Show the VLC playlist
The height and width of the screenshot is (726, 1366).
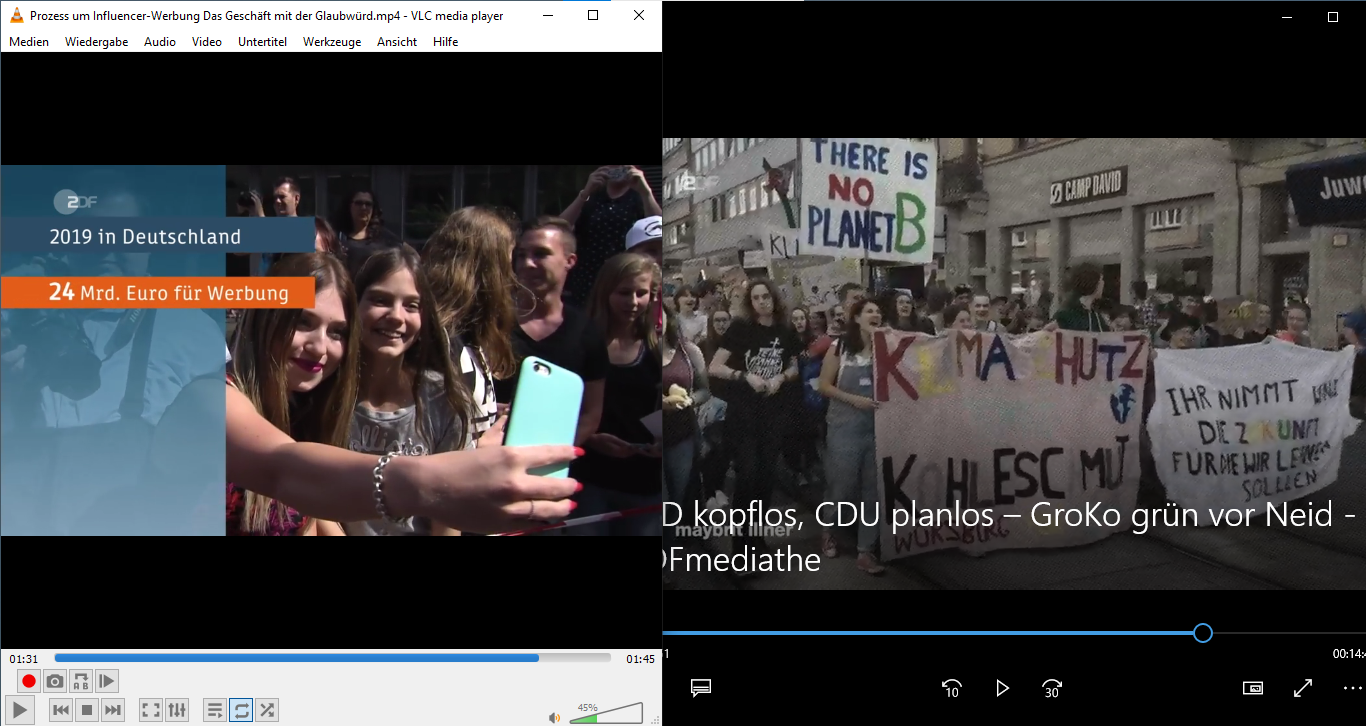coord(215,710)
